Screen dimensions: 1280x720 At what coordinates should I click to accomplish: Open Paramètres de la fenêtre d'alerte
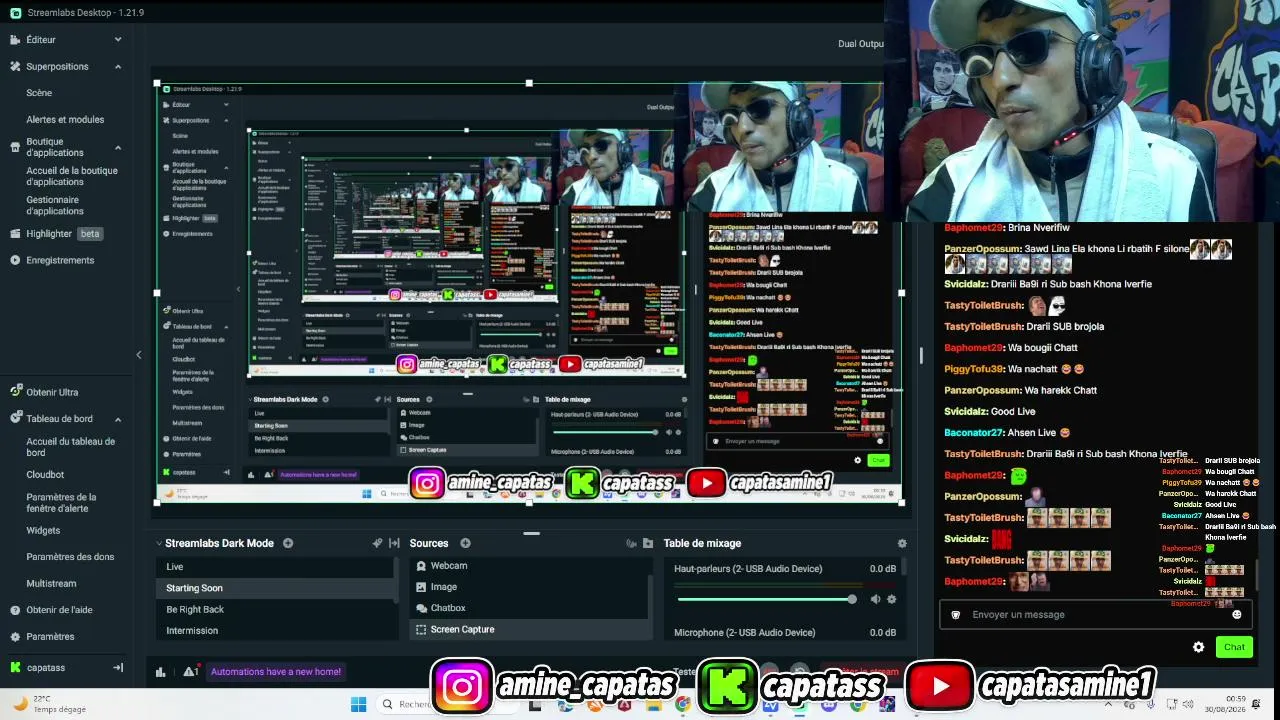(61, 502)
